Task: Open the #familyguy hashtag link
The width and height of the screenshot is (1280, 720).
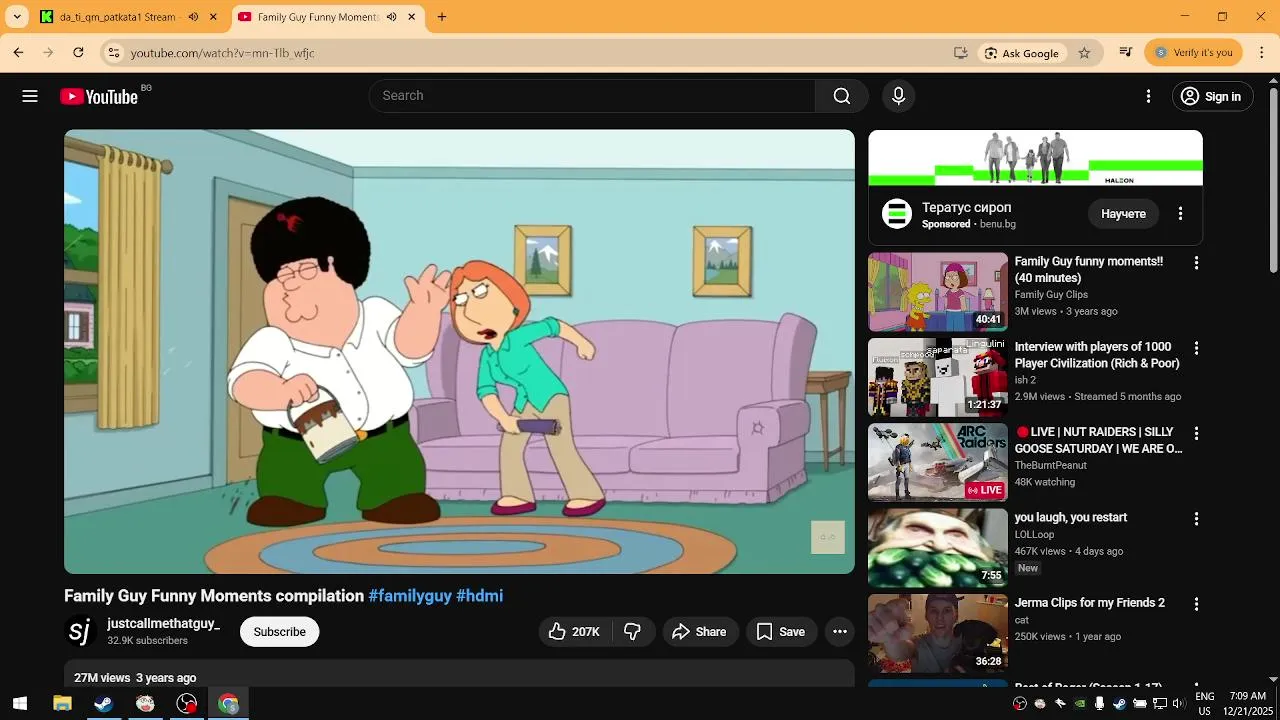Action: (410, 596)
